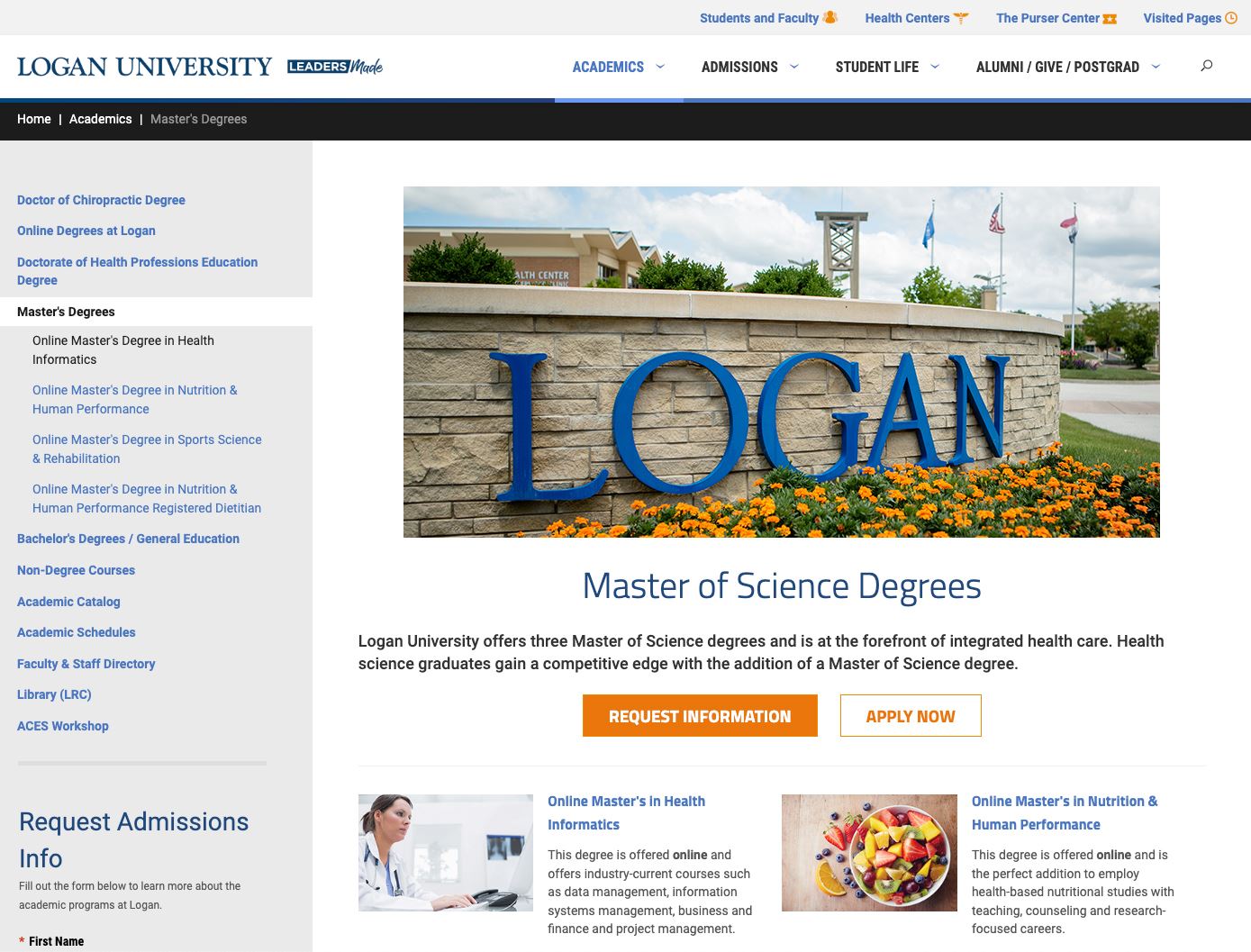Image resolution: width=1251 pixels, height=952 pixels.
Task: Open the Alumni / Give / Postgrad nav item
Action: (x=1057, y=67)
